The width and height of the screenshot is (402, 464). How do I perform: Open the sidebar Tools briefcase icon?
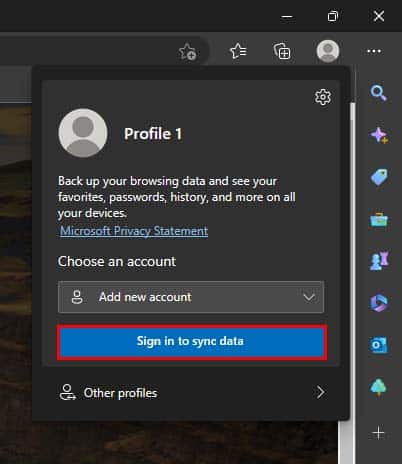(x=379, y=219)
